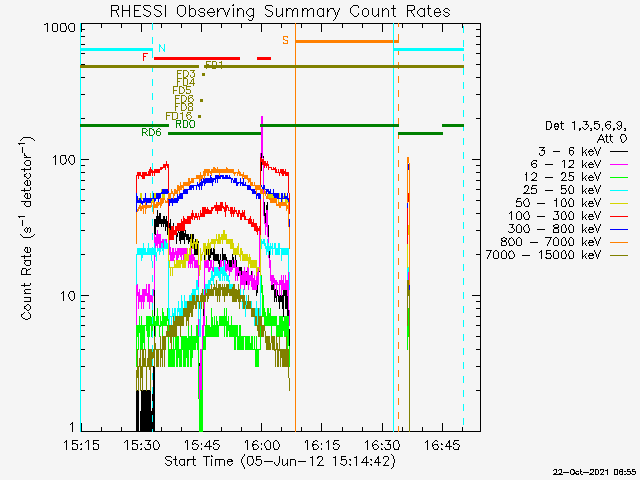640x480 pixels.
Task: Select the 300 - 800 keV legend label
Action: (x=555, y=229)
